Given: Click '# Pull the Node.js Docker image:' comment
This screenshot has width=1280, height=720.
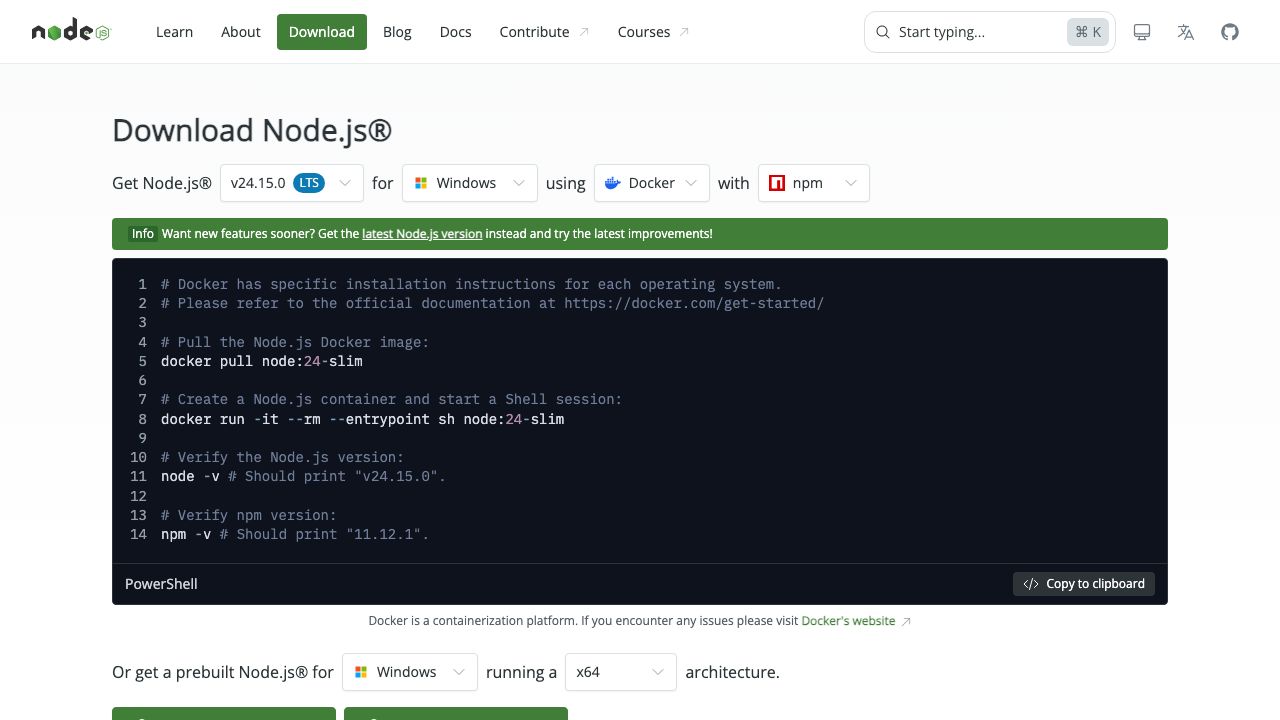Looking at the screenshot, I should tap(295, 342).
